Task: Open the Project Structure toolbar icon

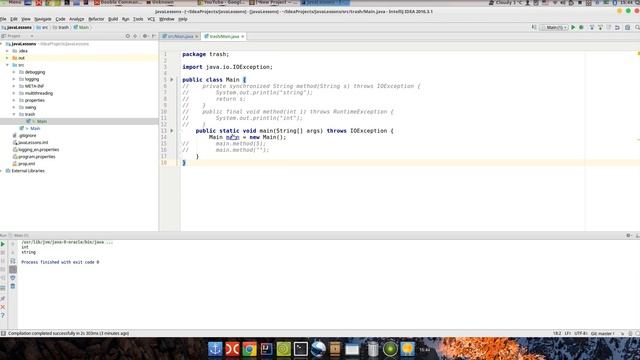Action: tap(627, 27)
